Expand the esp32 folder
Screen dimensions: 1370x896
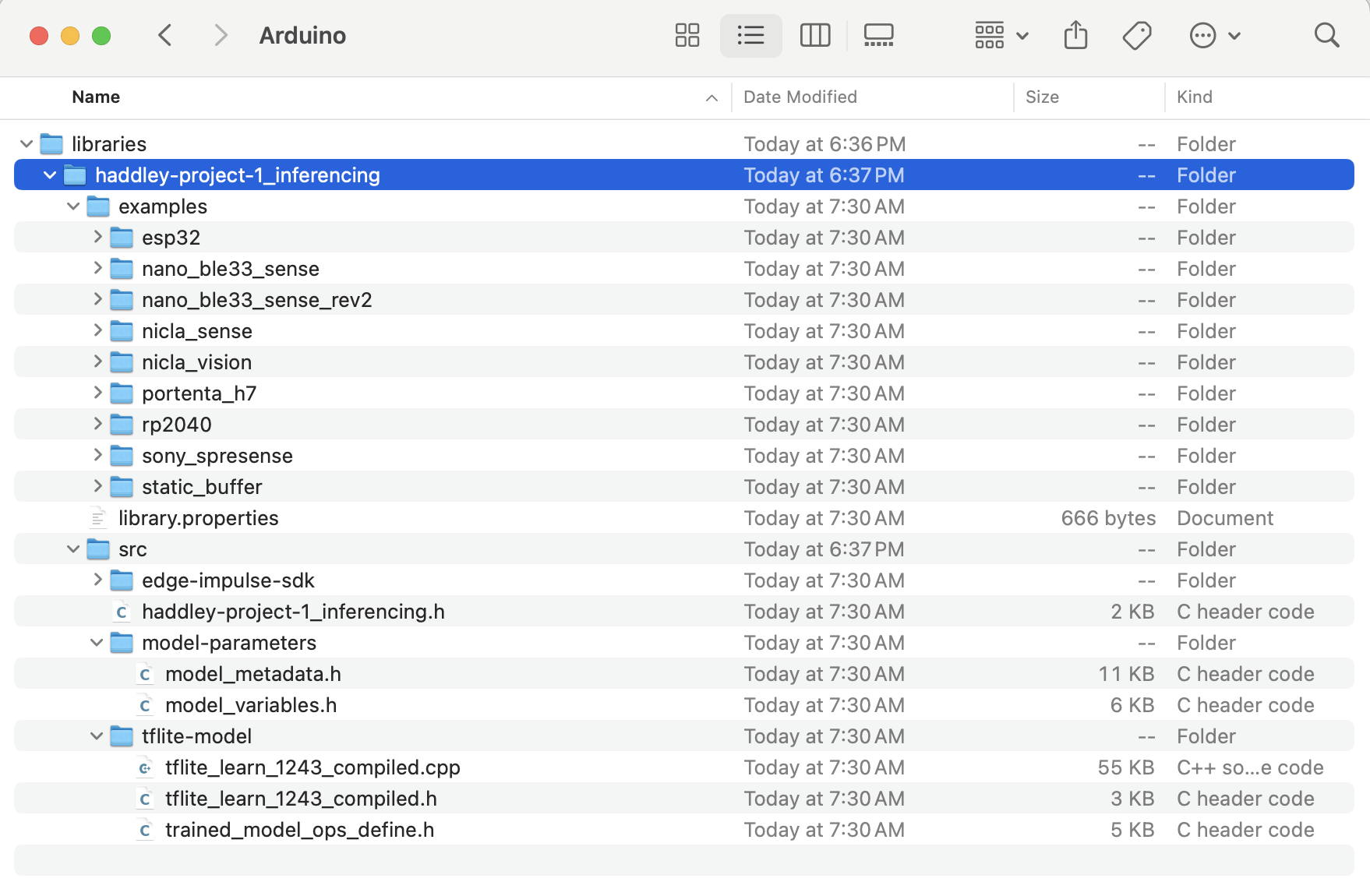97,237
